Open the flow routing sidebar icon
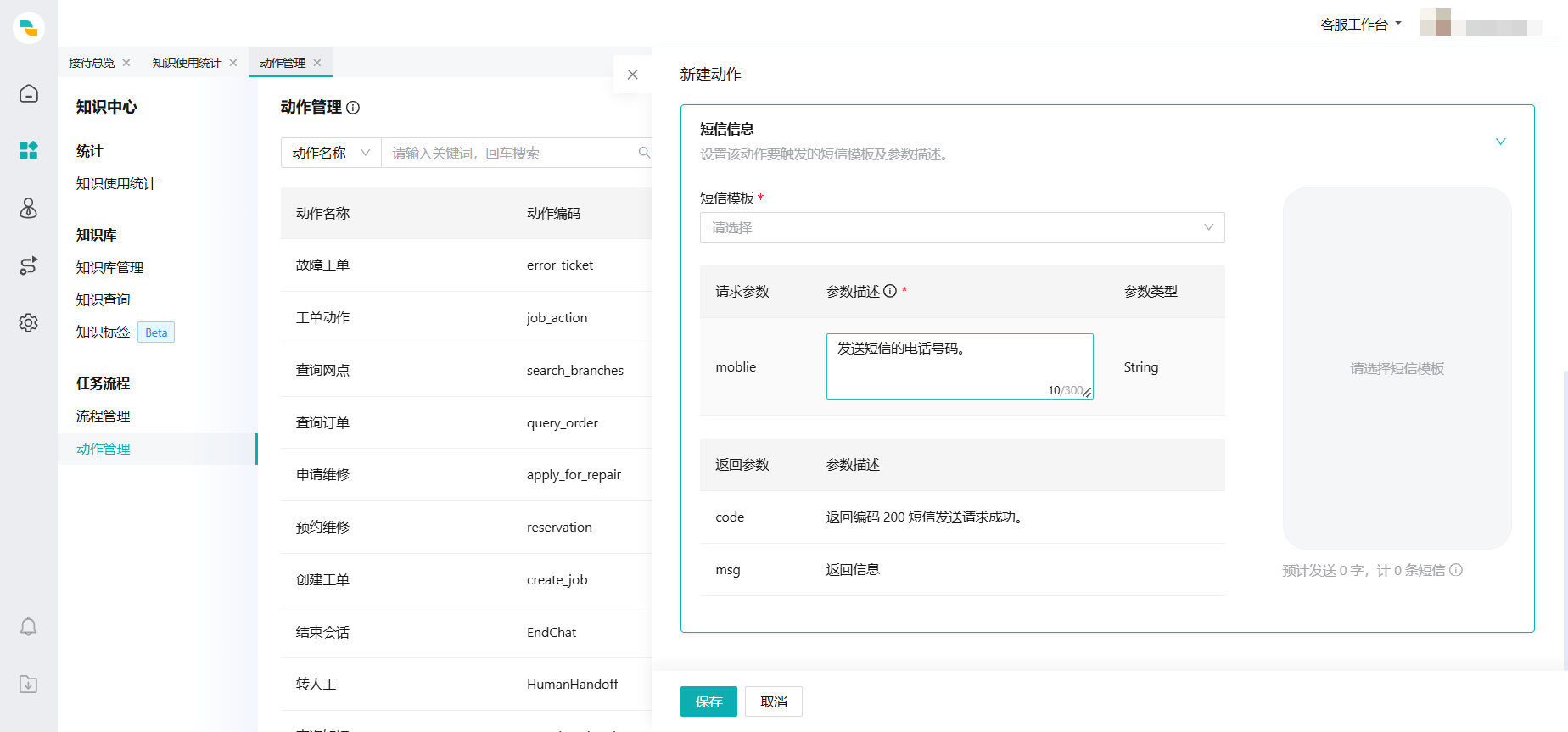This screenshot has height=732, width=1568. pyautogui.click(x=29, y=265)
